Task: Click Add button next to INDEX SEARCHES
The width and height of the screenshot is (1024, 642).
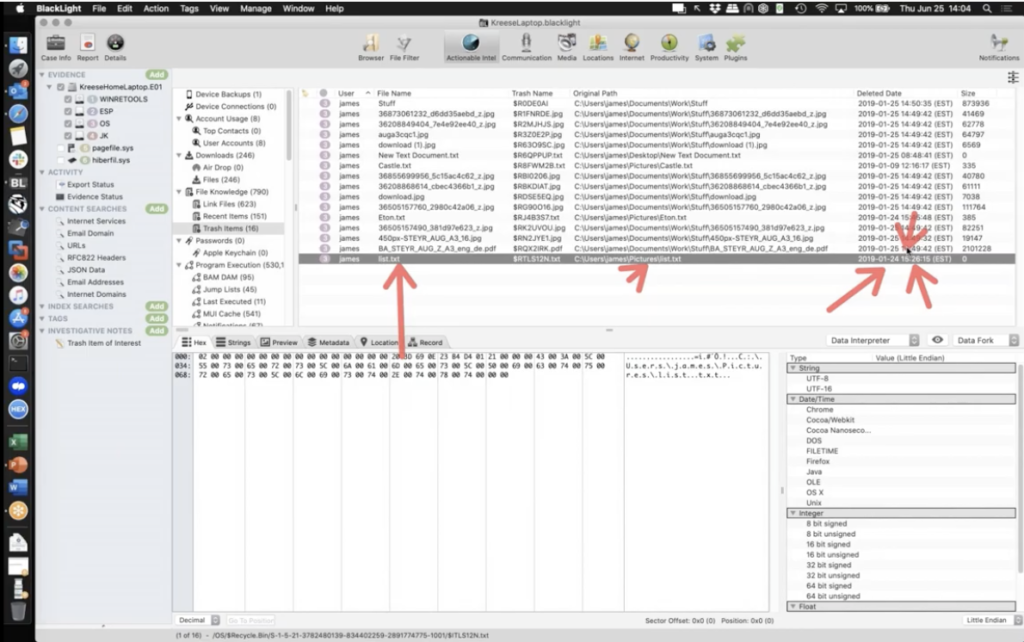Action: click(157, 306)
